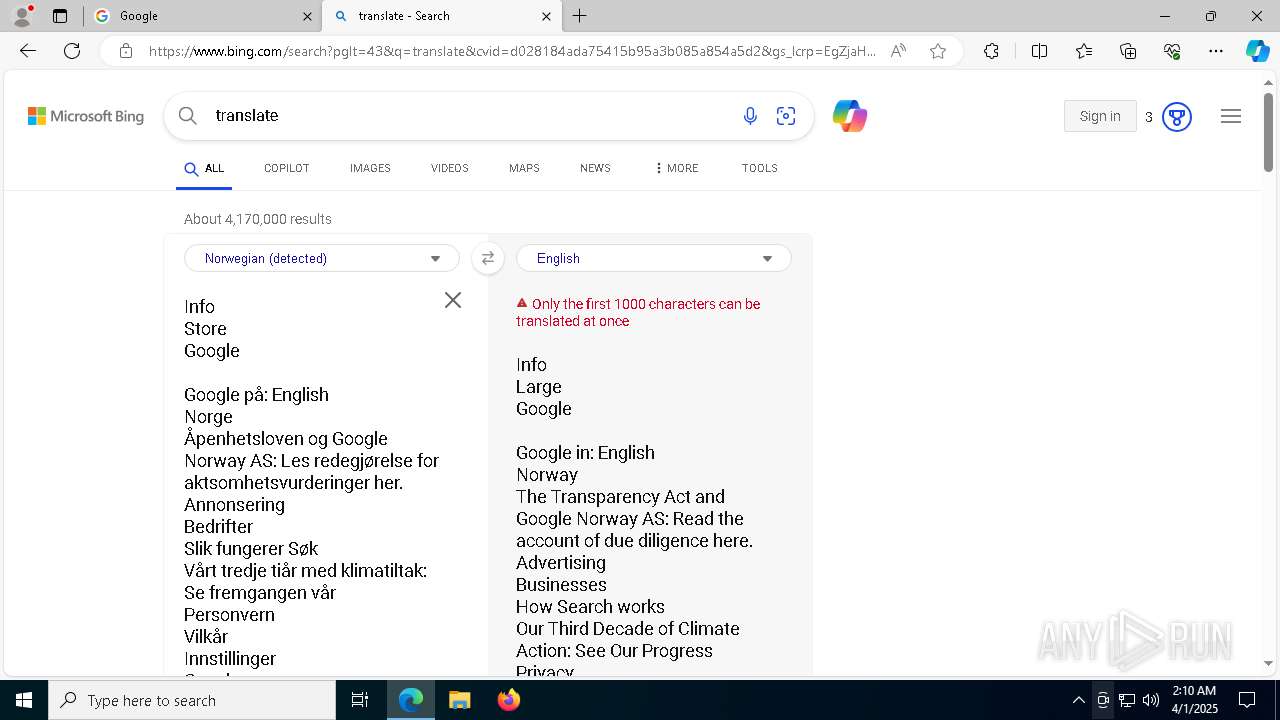Open the Extensions puzzle icon
1280x720 pixels.
pos(991,51)
